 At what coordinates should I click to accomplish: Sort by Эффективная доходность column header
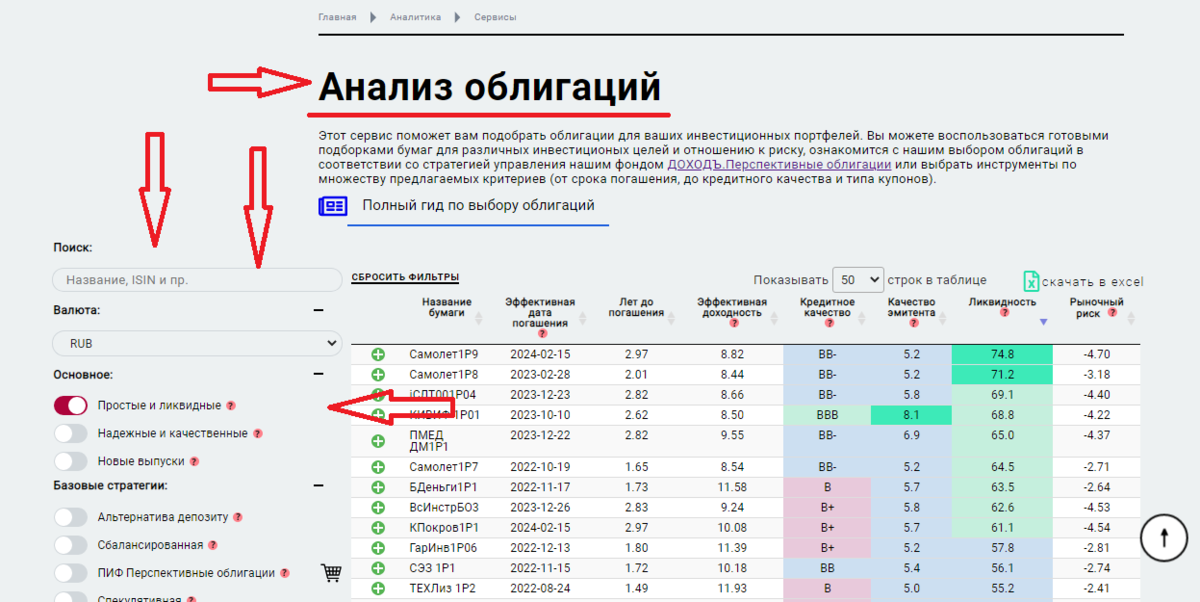tap(732, 307)
